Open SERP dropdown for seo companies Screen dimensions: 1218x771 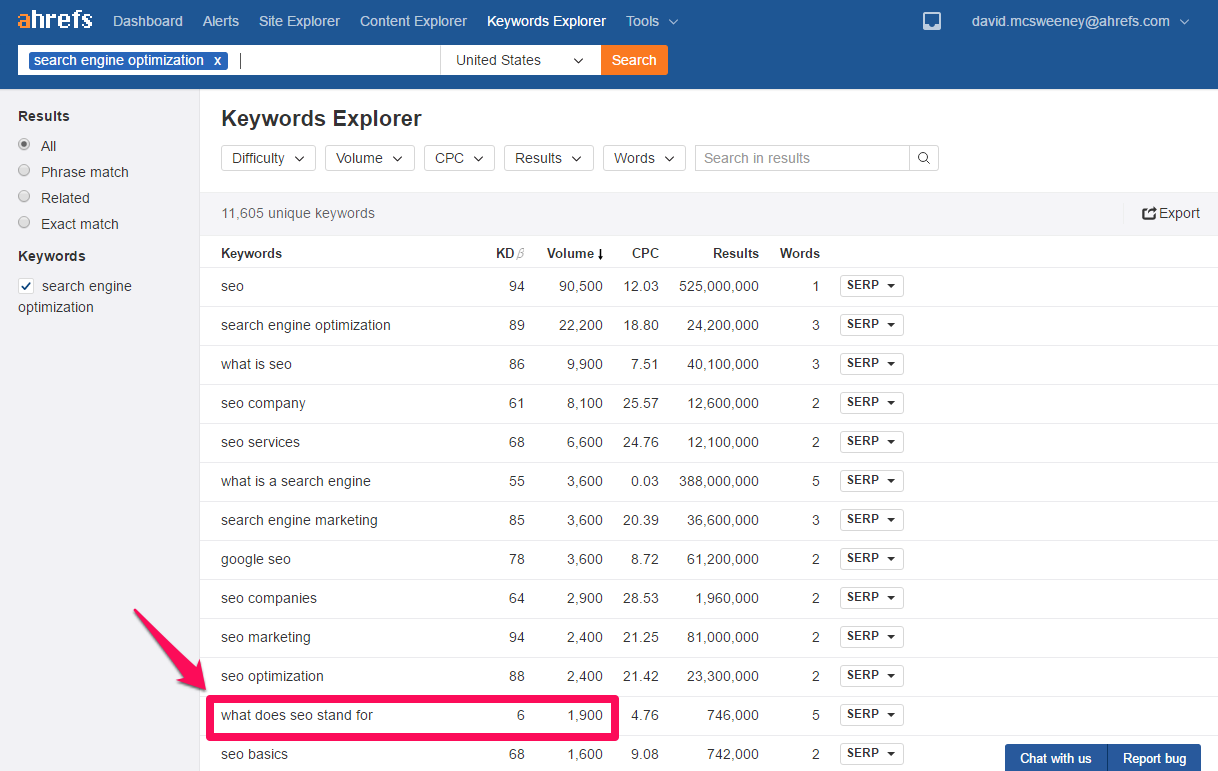871,598
